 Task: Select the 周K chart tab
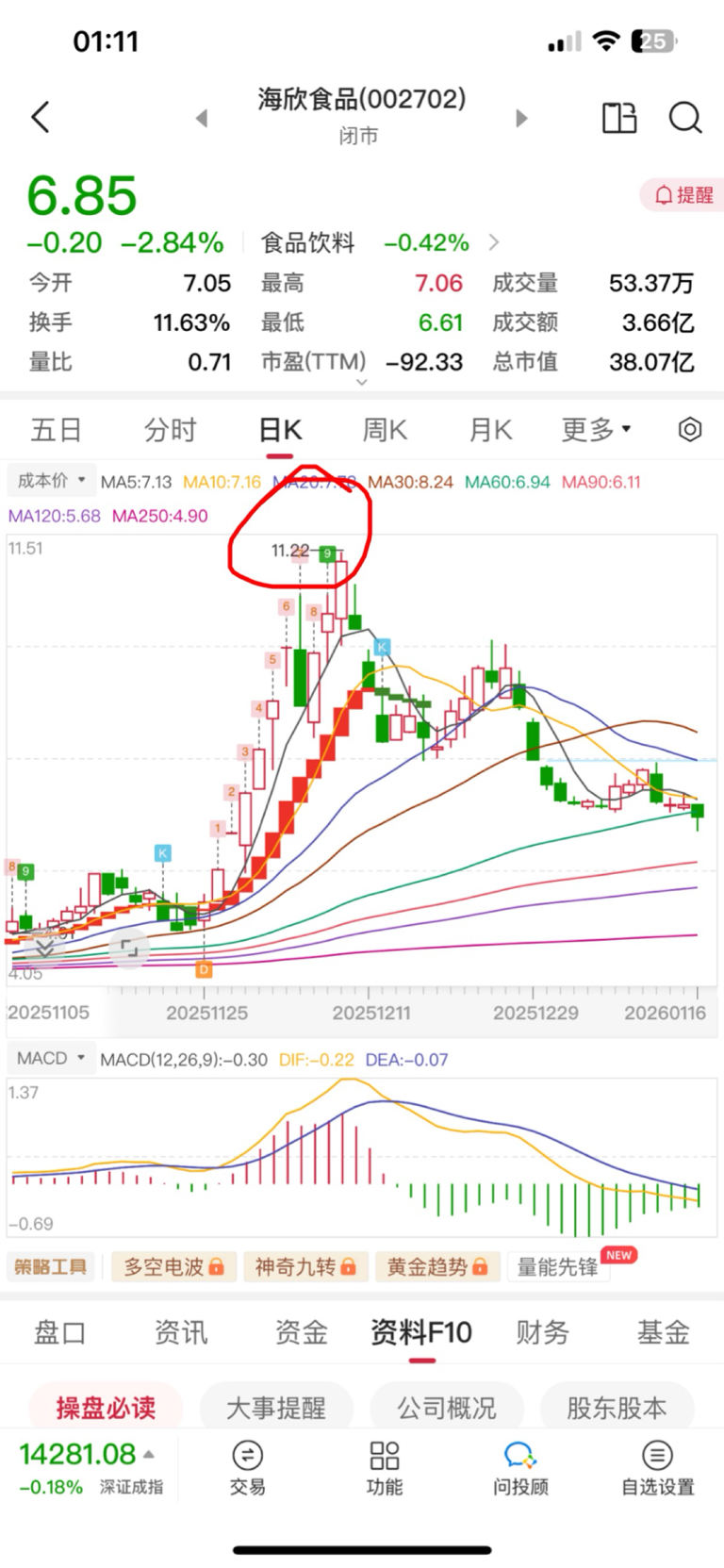coord(385,430)
